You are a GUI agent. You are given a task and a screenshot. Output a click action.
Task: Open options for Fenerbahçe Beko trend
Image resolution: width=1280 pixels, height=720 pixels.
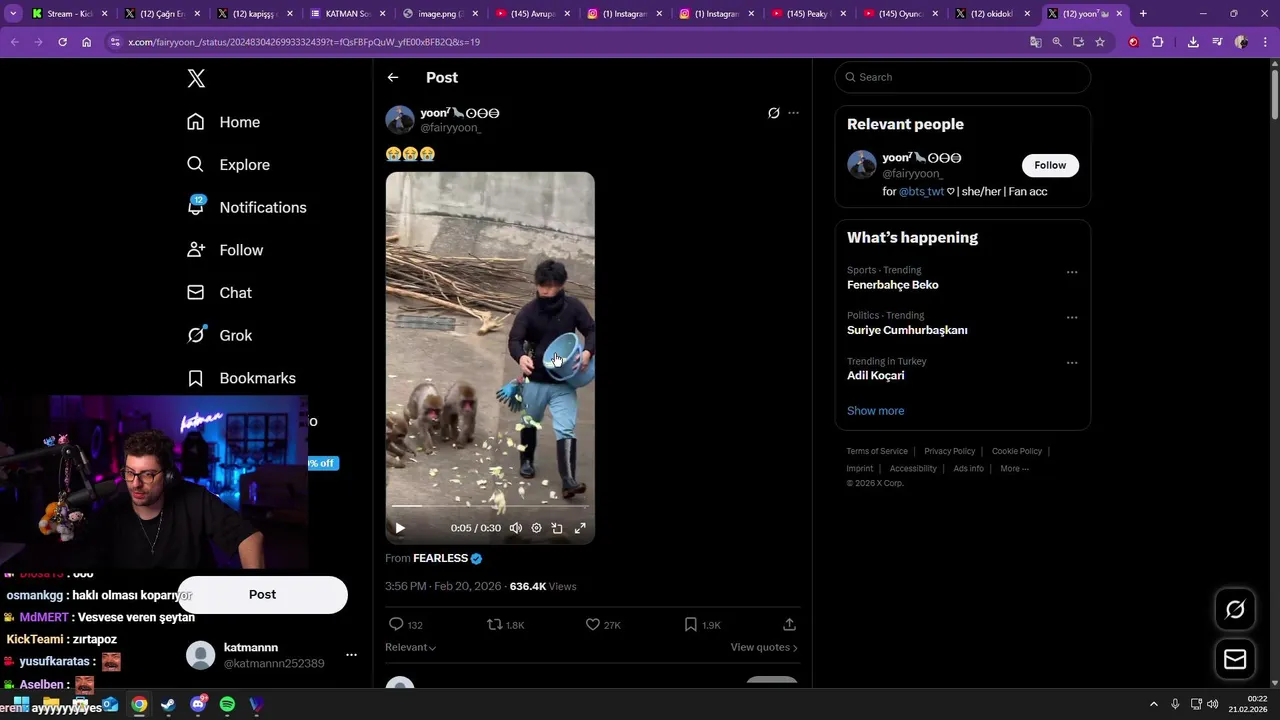(1072, 272)
